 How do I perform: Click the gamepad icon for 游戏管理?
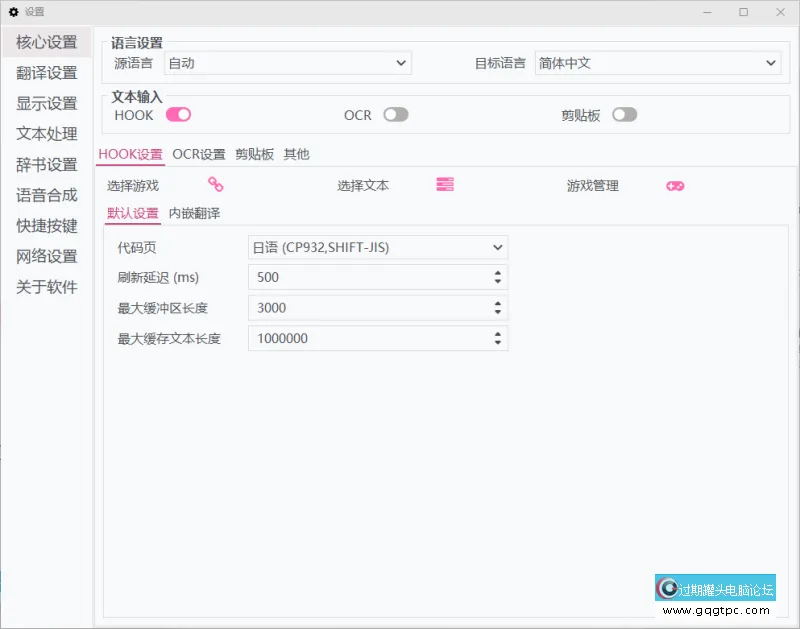[675, 186]
